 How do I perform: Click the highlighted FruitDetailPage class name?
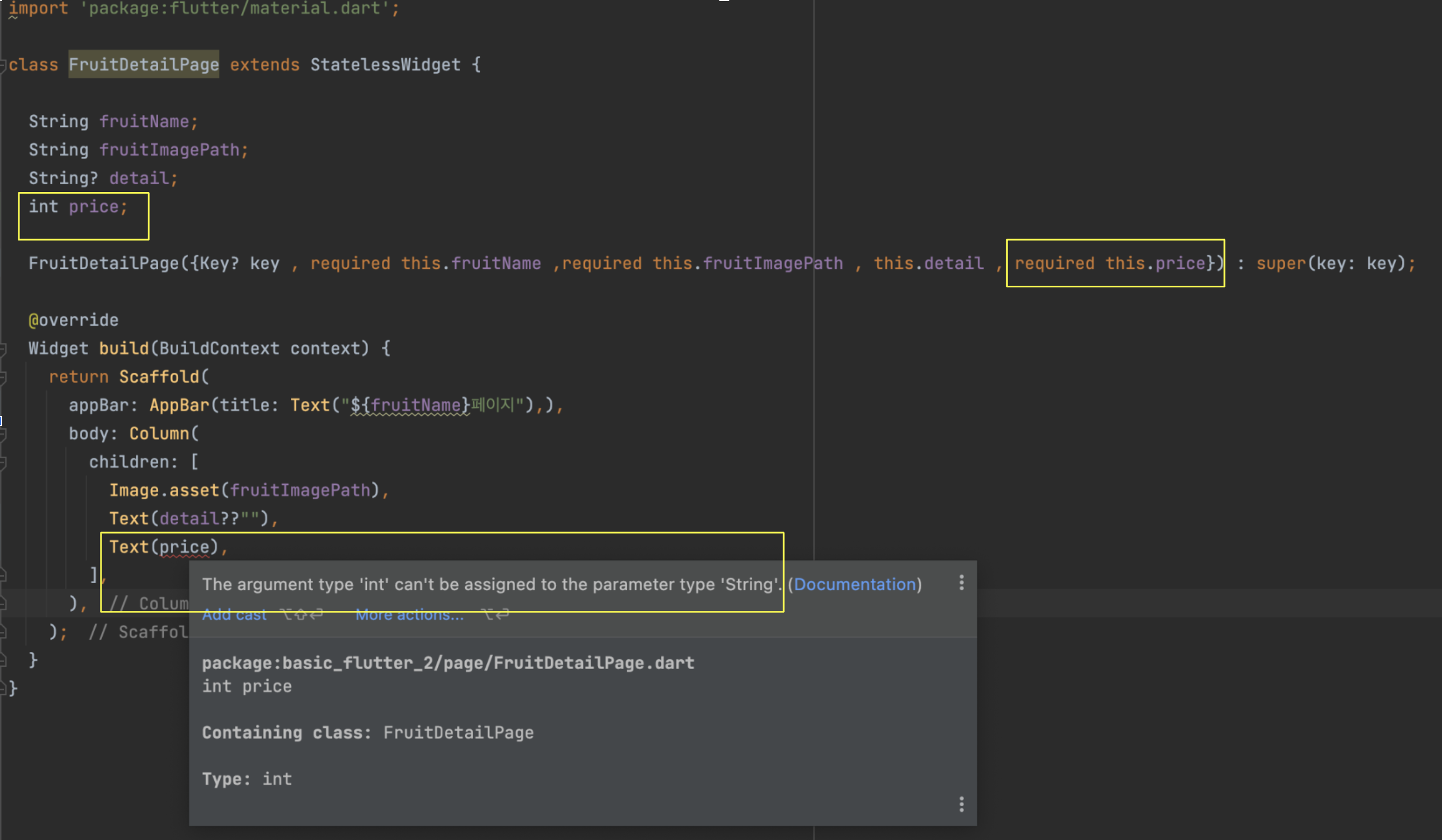(144, 64)
